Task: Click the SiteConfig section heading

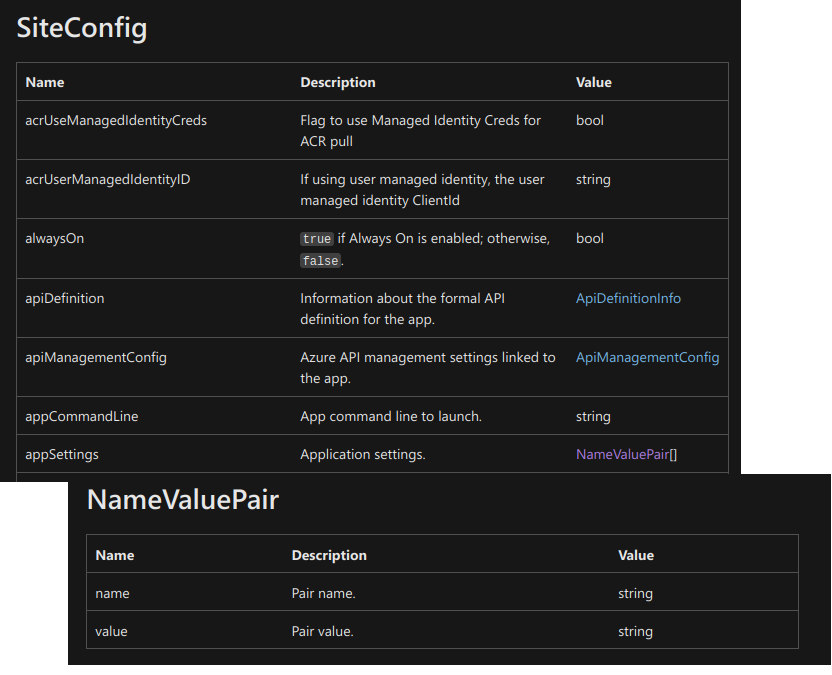Action: (x=81, y=28)
